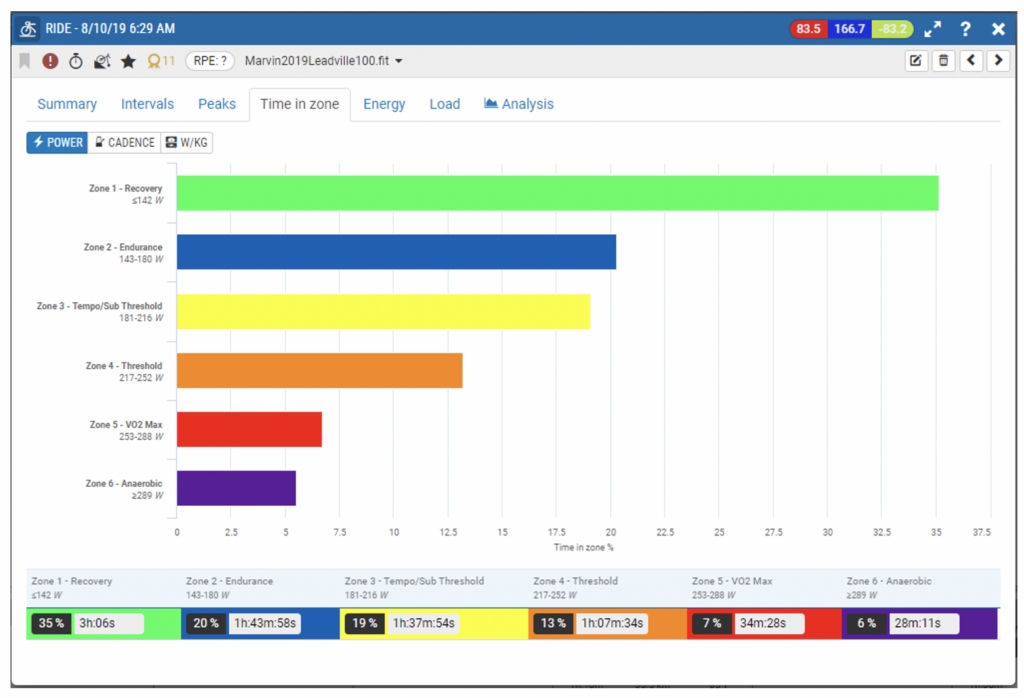
Task: Click the 6 % Zone 6 percentage label
Action: (x=867, y=623)
